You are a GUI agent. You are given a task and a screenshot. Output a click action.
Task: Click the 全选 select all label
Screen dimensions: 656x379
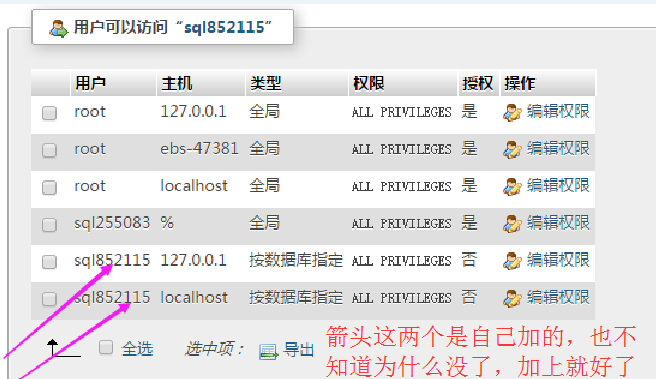coord(137,348)
